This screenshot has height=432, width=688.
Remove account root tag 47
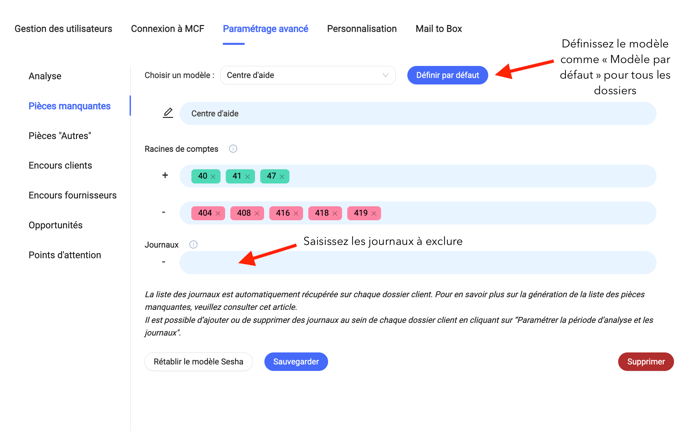click(x=282, y=177)
